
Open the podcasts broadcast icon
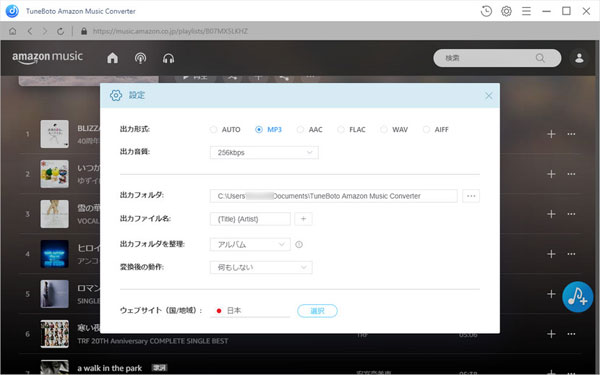(140, 58)
